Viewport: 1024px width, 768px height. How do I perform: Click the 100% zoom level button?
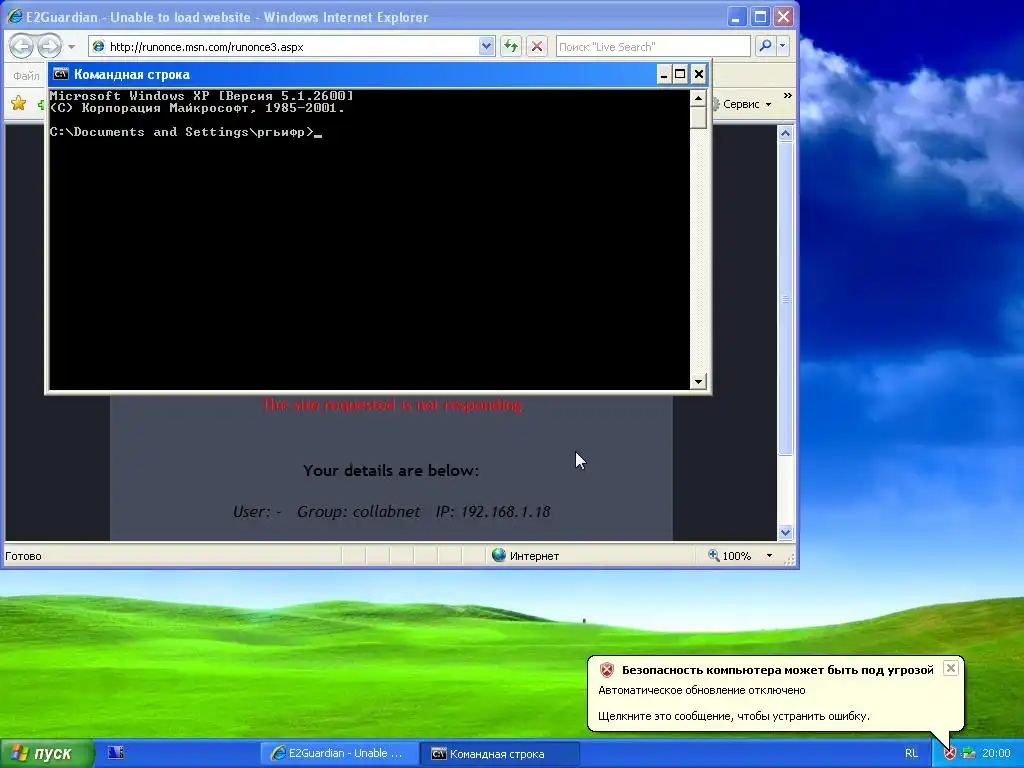point(730,556)
